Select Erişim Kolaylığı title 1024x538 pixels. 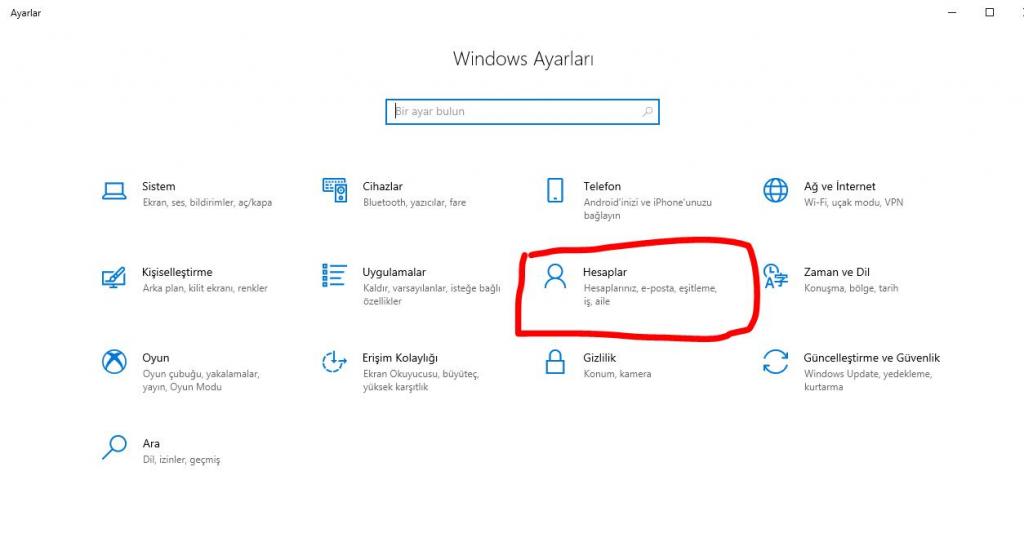(x=400, y=358)
